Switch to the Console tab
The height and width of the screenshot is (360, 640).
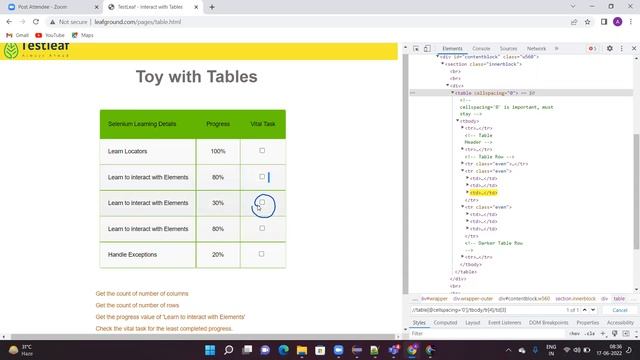click(481, 49)
